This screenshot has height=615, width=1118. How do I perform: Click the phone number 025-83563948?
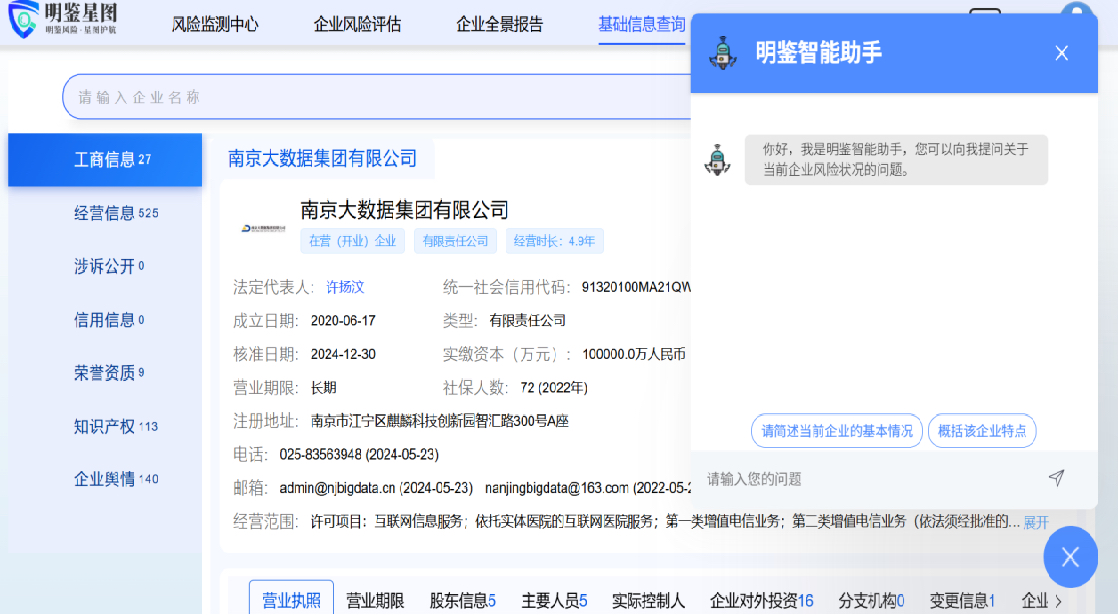coord(321,454)
